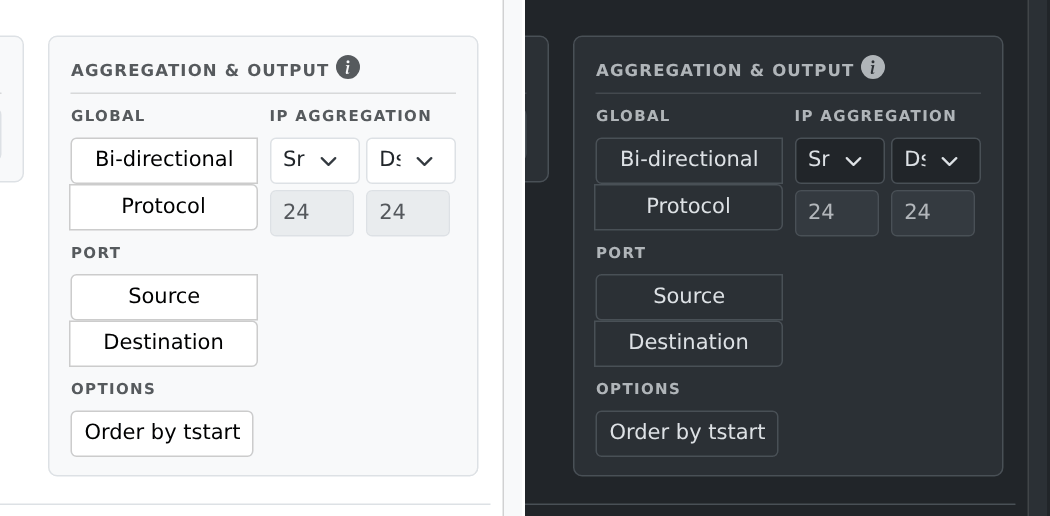Open Dst IP aggregation dropdown, light panel
Viewport: 1050px width, 516px height.
click(411, 161)
